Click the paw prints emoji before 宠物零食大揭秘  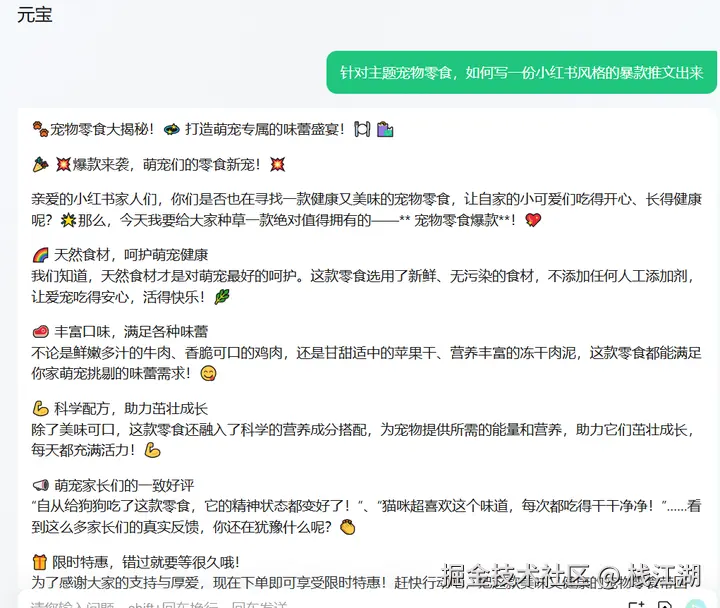[x=40, y=129]
